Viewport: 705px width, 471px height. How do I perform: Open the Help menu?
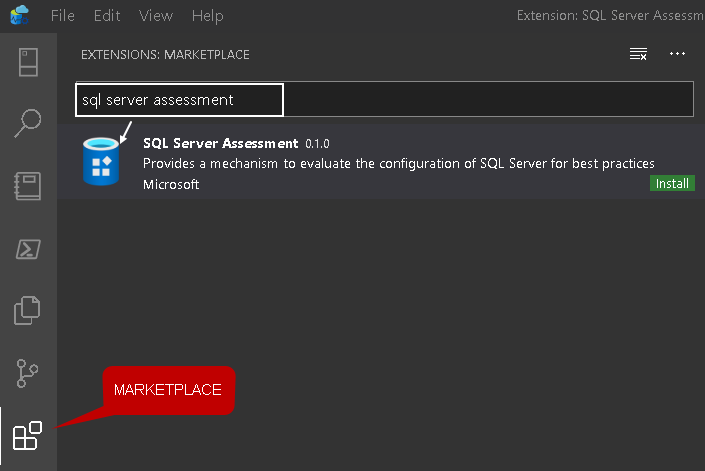pos(207,16)
